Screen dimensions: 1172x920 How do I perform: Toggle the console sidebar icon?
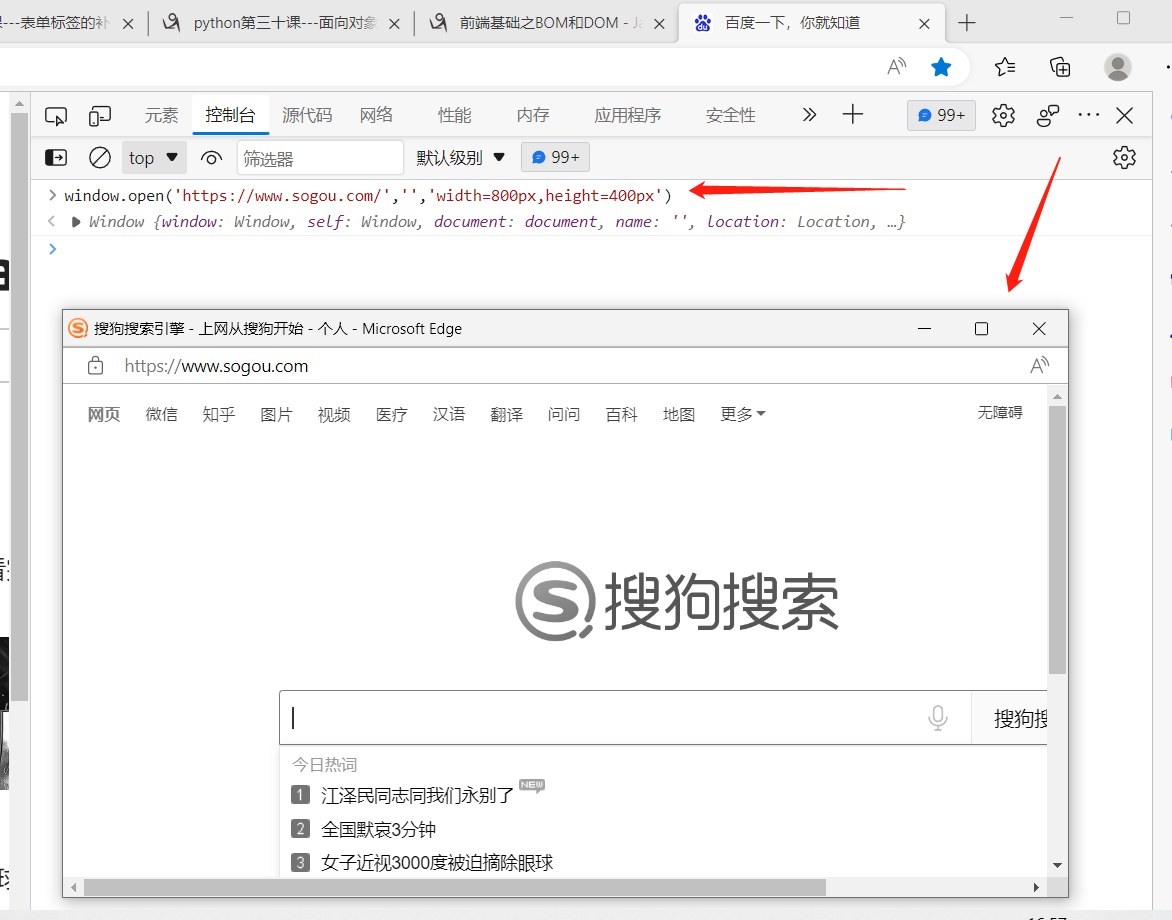pyautogui.click(x=56, y=158)
